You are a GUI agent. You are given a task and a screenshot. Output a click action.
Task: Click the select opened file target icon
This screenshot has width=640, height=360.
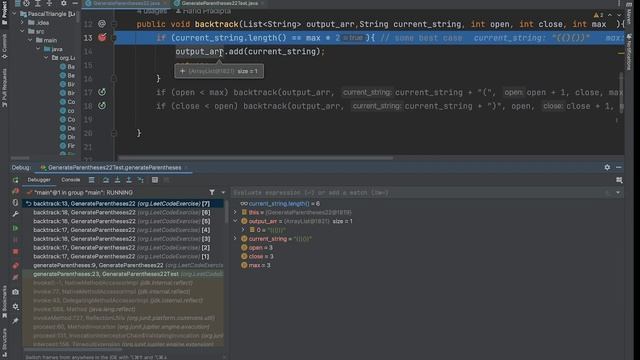click(x=26, y=3)
